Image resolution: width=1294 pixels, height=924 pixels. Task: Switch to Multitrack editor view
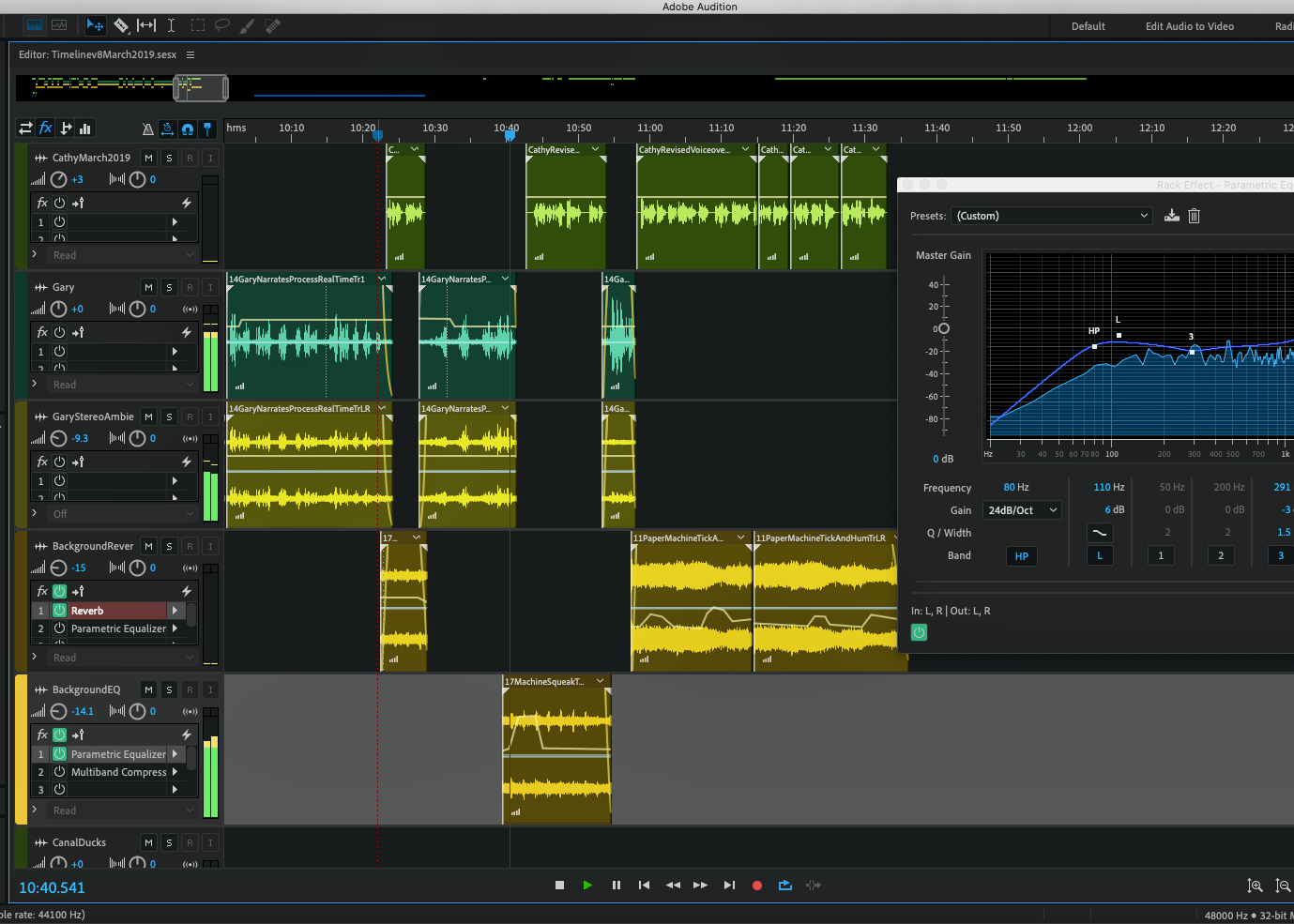point(59,25)
